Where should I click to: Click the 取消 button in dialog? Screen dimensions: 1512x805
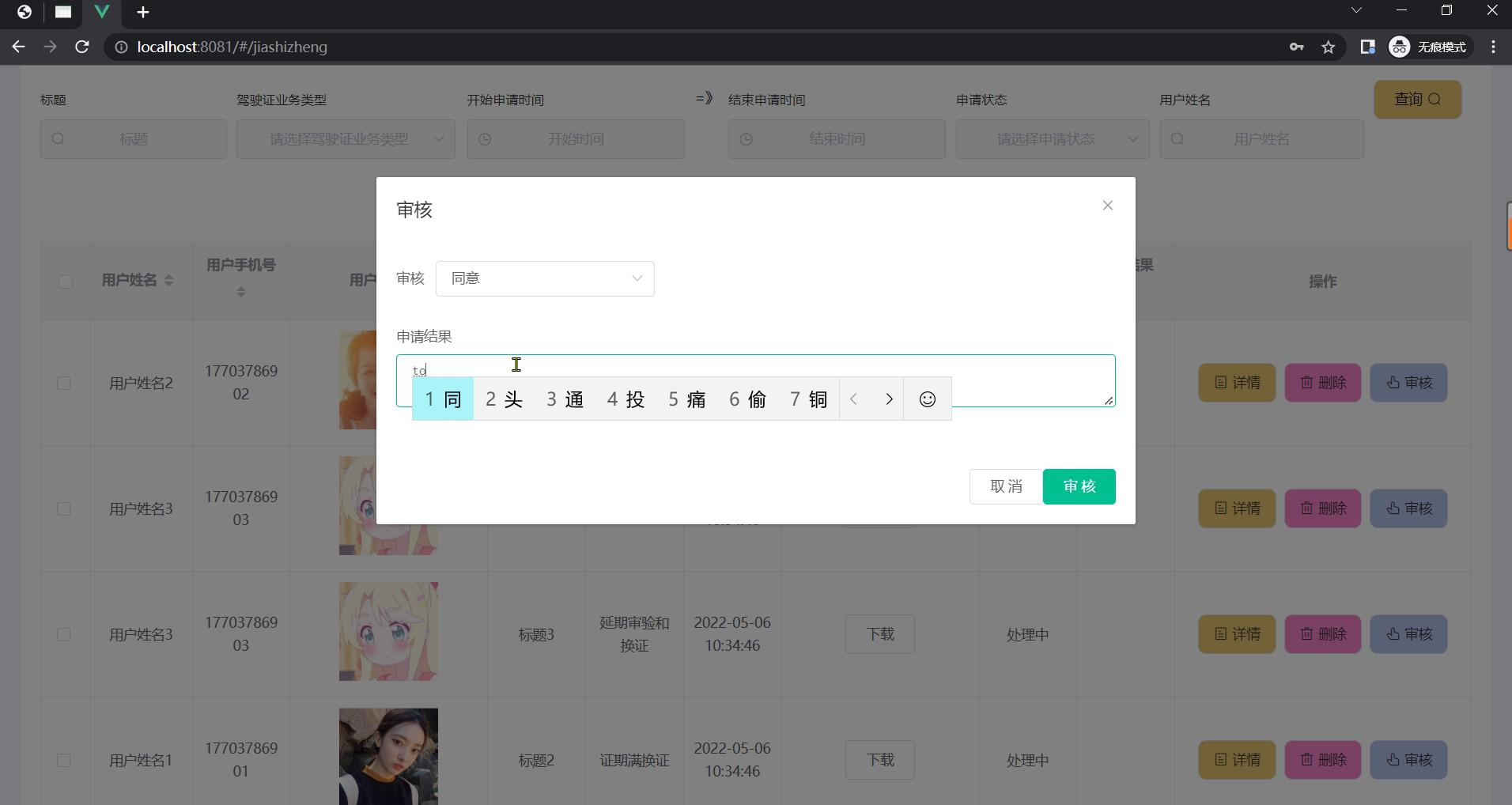click(x=1006, y=486)
